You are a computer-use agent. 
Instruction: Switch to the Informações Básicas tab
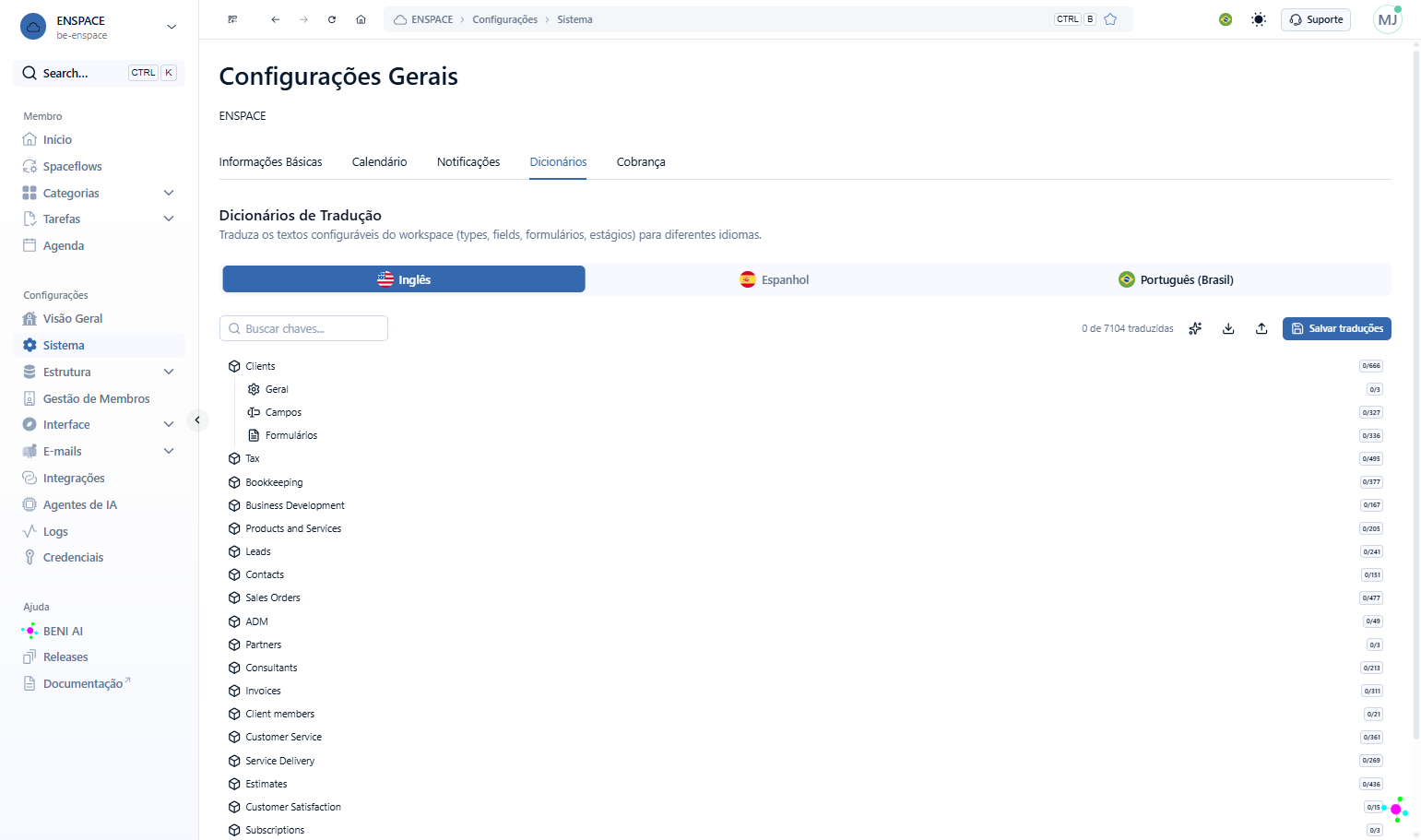coord(270,162)
